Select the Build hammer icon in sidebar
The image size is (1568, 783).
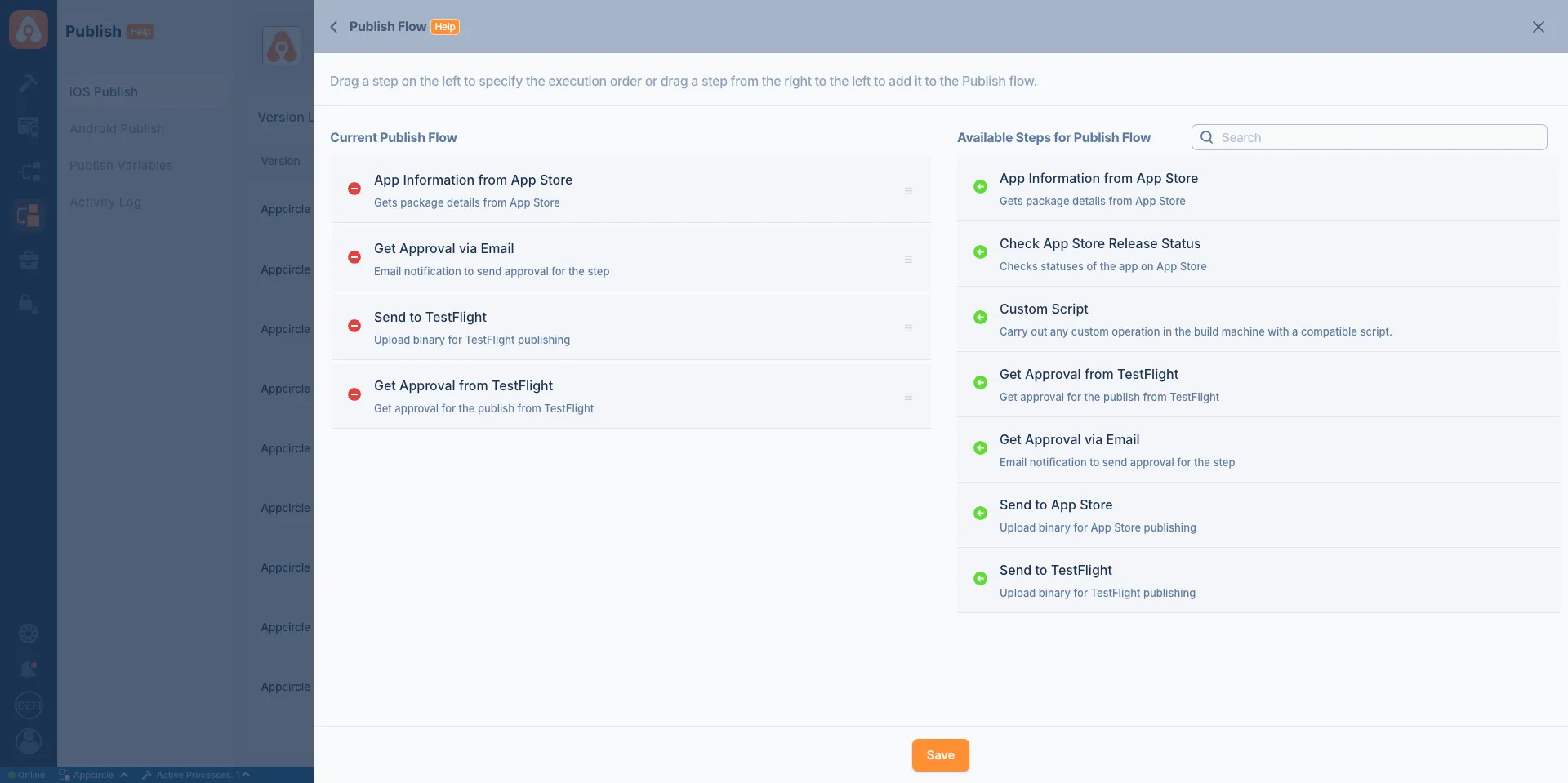coord(29,82)
